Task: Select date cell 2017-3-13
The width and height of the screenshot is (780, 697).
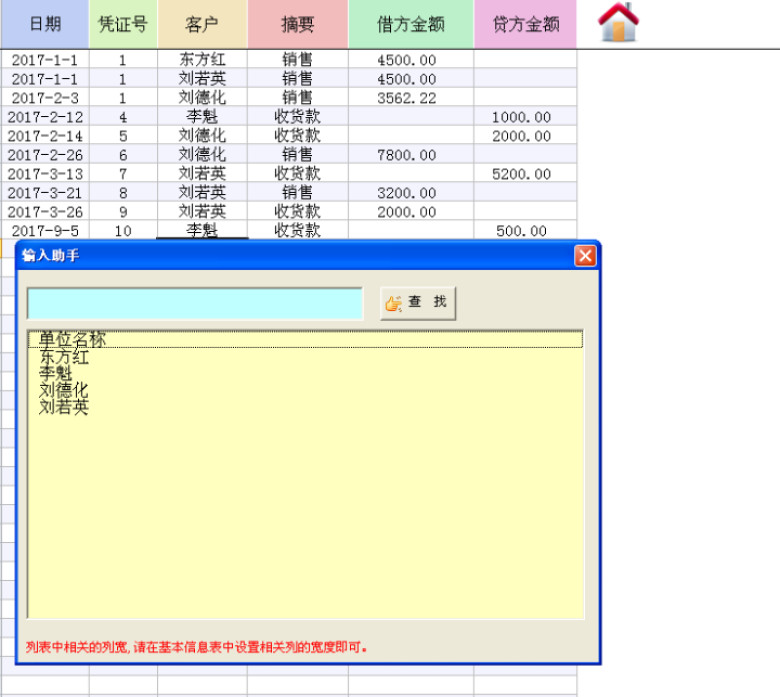Action: coord(45,174)
